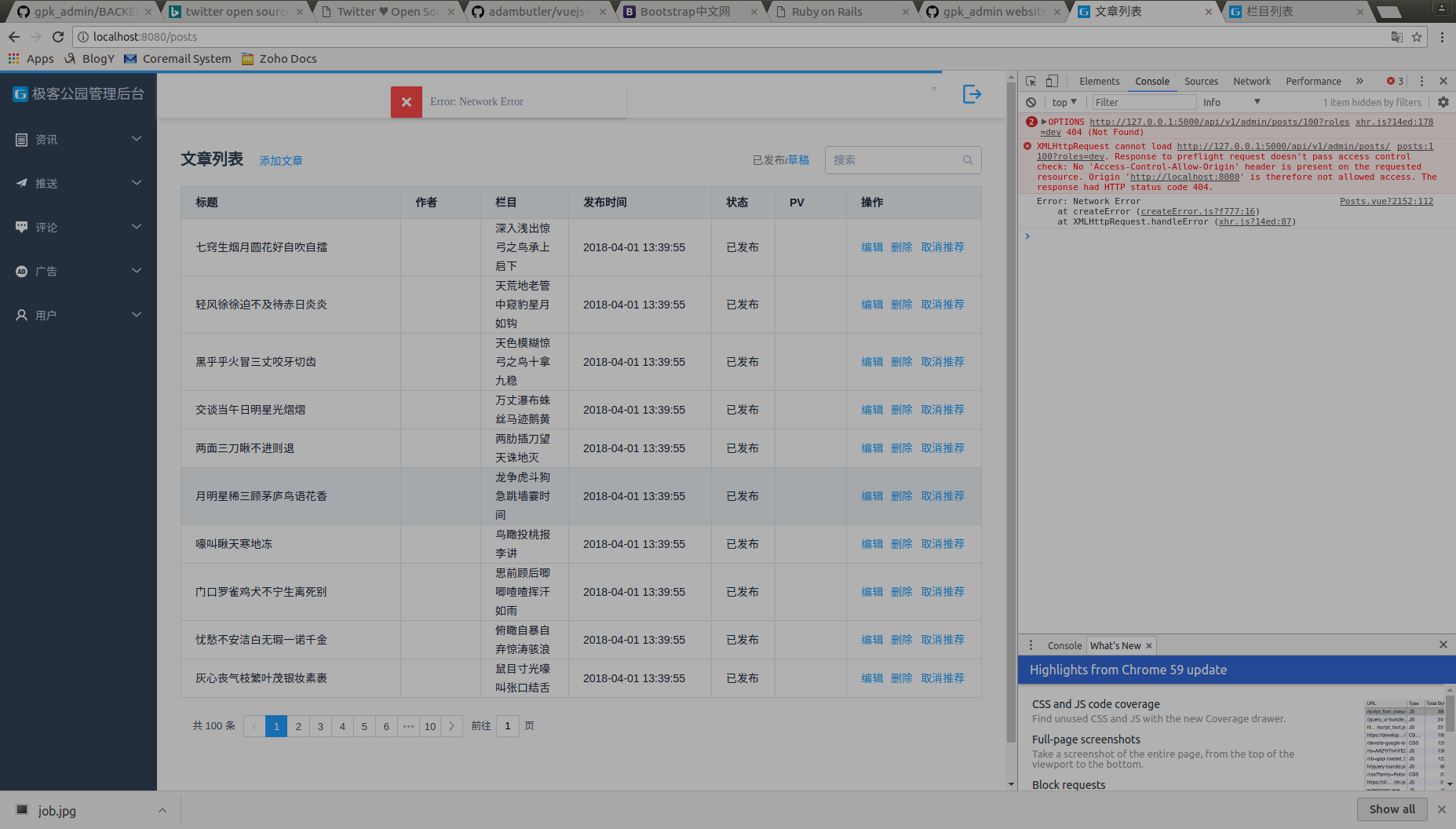1456x829 pixels.
Task: Click the 极客公园 logo icon in sidebar header
Action: pos(20,93)
